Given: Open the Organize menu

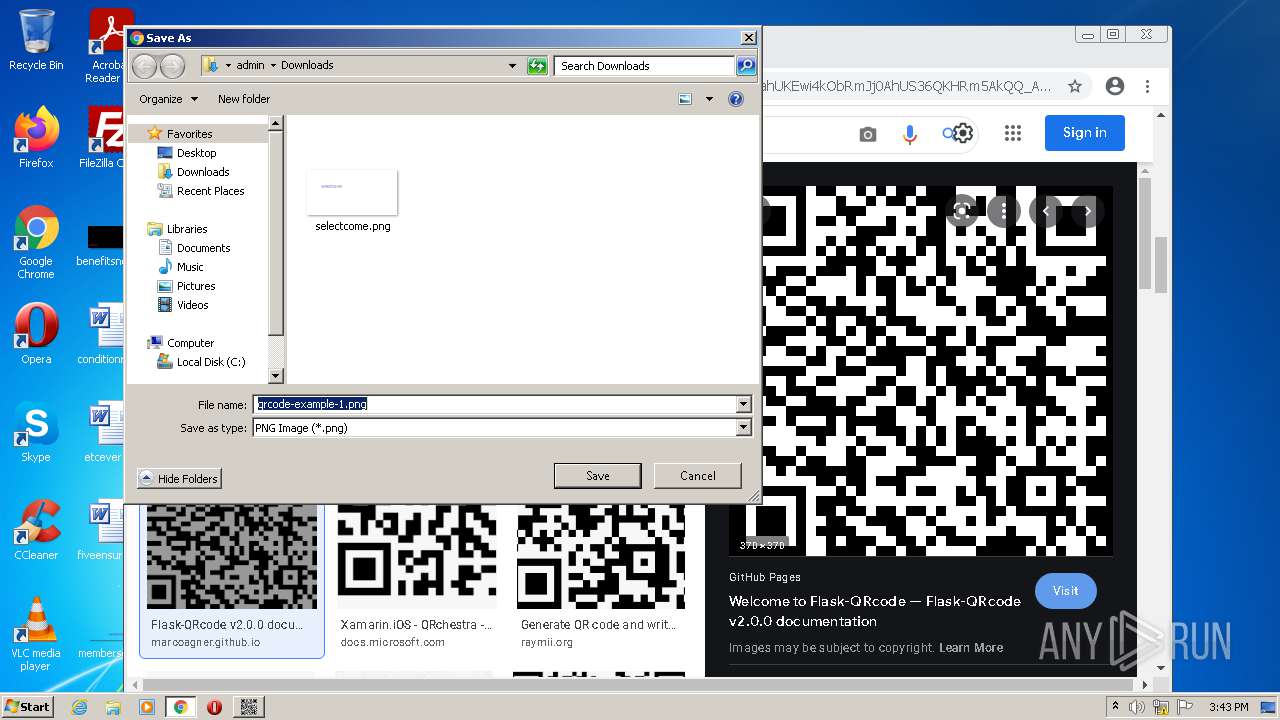Looking at the screenshot, I should (x=168, y=99).
